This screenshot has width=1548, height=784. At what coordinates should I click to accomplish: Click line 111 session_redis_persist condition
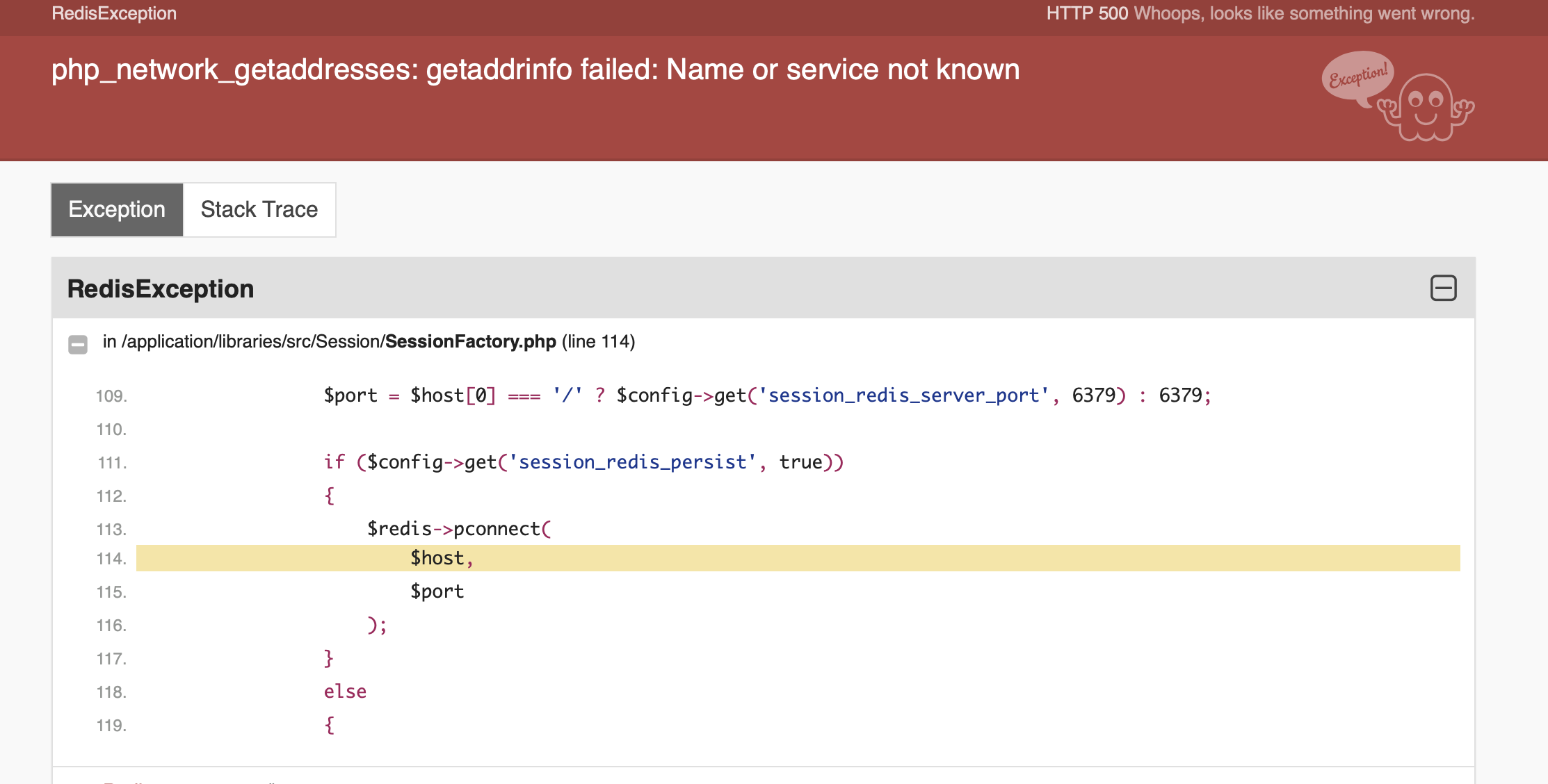coord(583,462)
